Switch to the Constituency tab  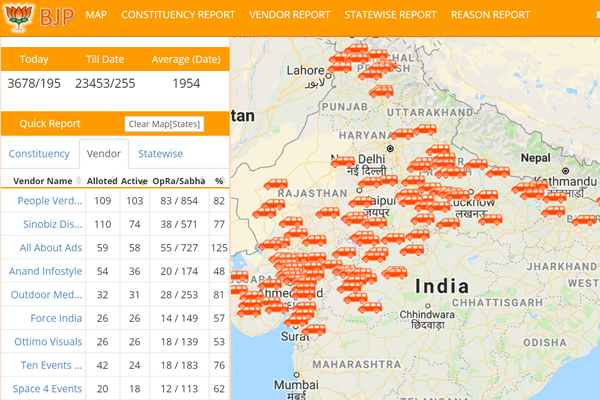point(39,153)
